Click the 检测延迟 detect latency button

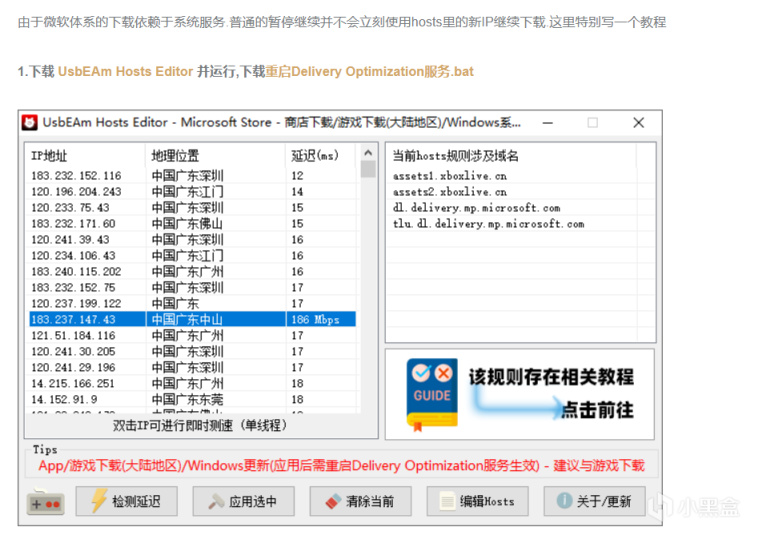point(126,501)
